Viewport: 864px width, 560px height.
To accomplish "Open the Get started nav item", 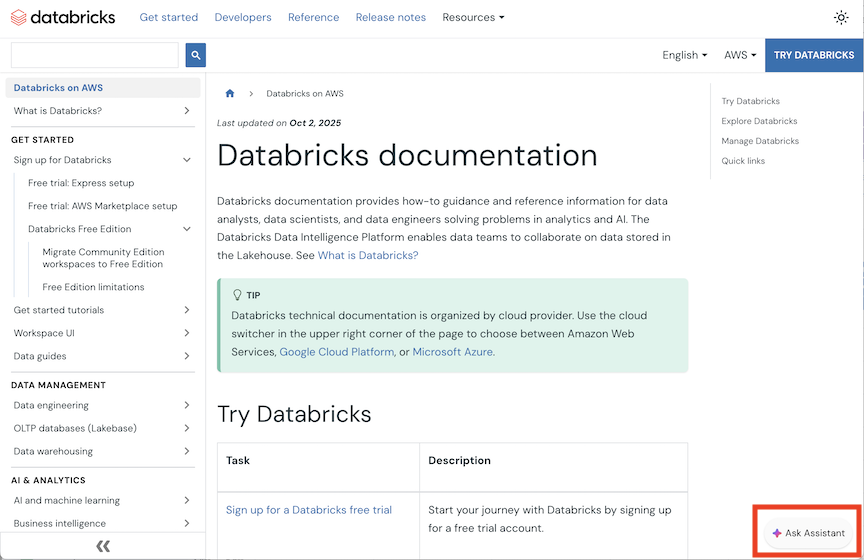I will click(x=169, y=17).
